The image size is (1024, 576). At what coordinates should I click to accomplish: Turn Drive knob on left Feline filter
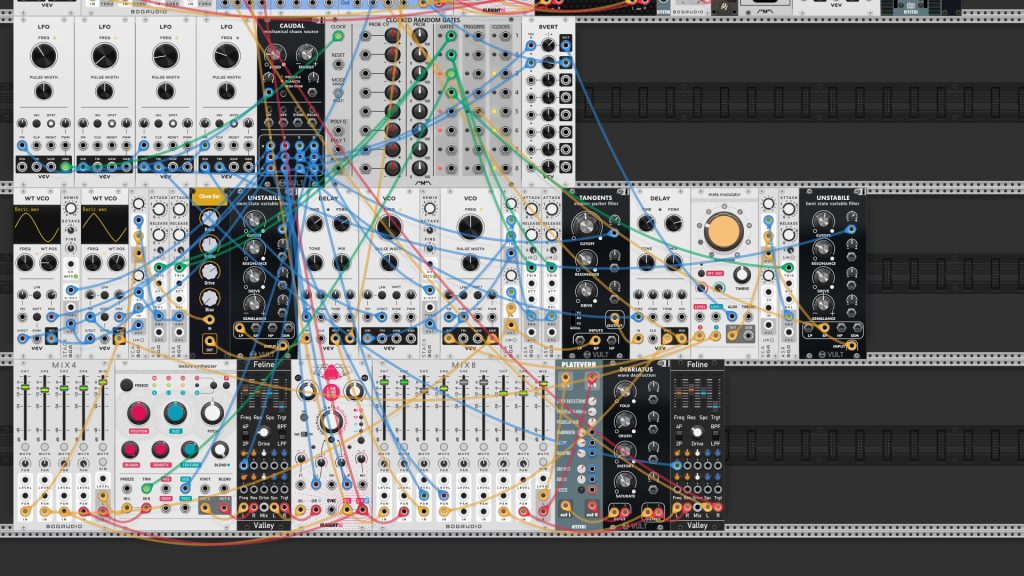pos(264,433)
